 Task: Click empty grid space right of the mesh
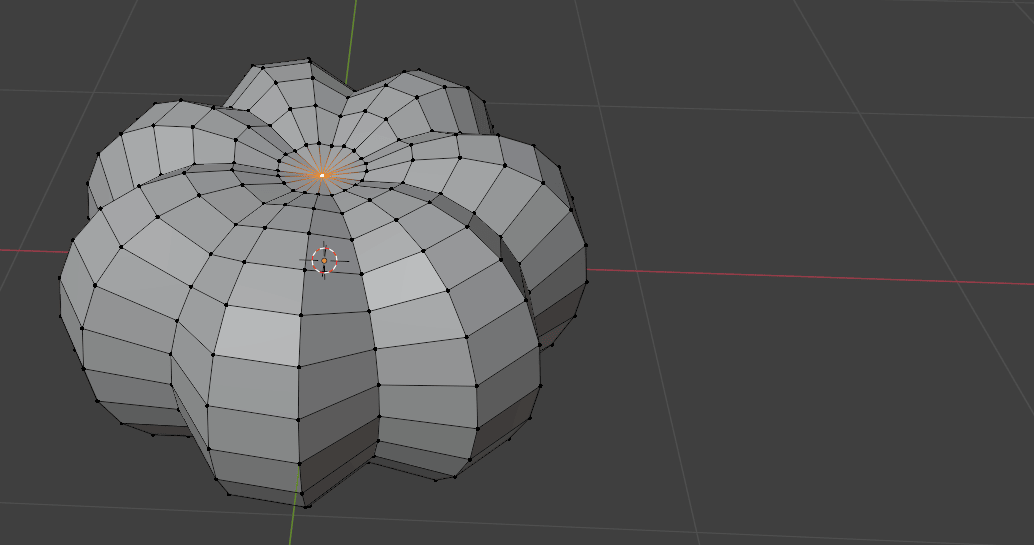click(x=800, y=400)
